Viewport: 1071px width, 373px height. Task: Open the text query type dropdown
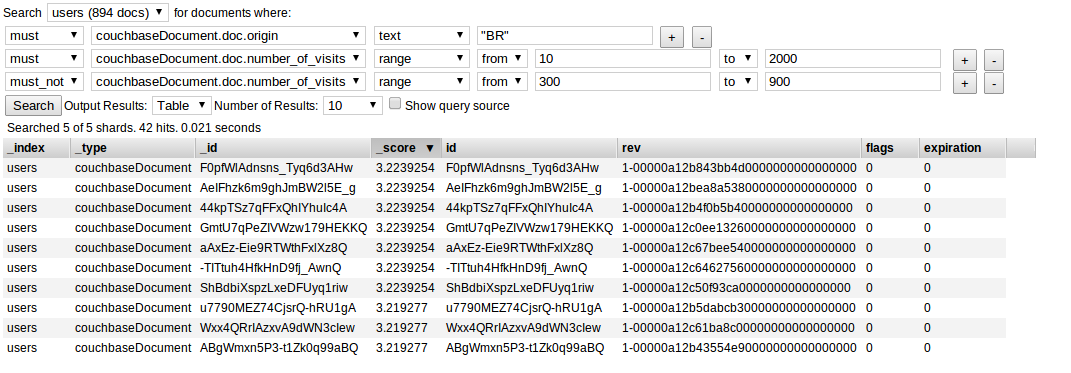[x=420, y=36]
